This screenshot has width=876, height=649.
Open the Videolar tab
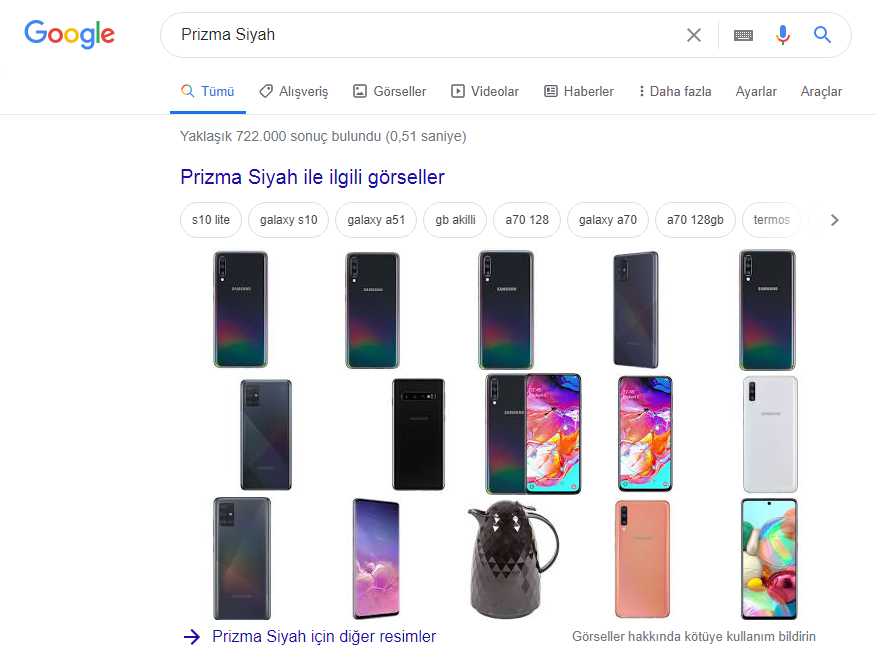click(x=485, y=92)
